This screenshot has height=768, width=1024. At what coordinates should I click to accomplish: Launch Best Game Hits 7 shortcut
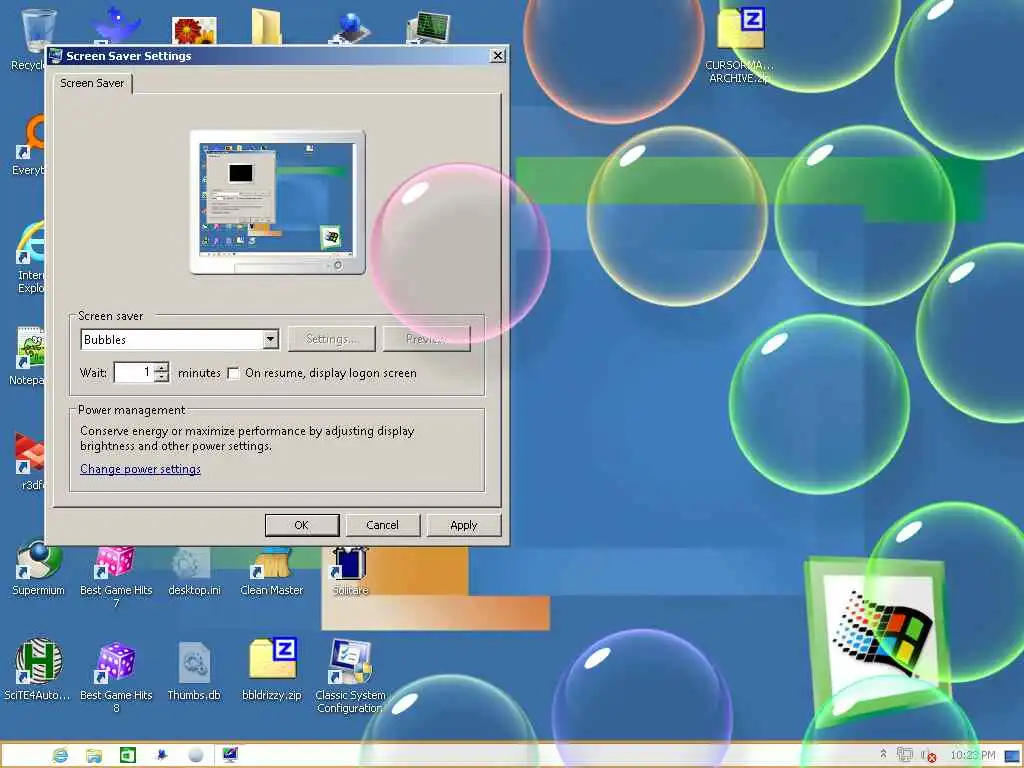click(116, 575)
